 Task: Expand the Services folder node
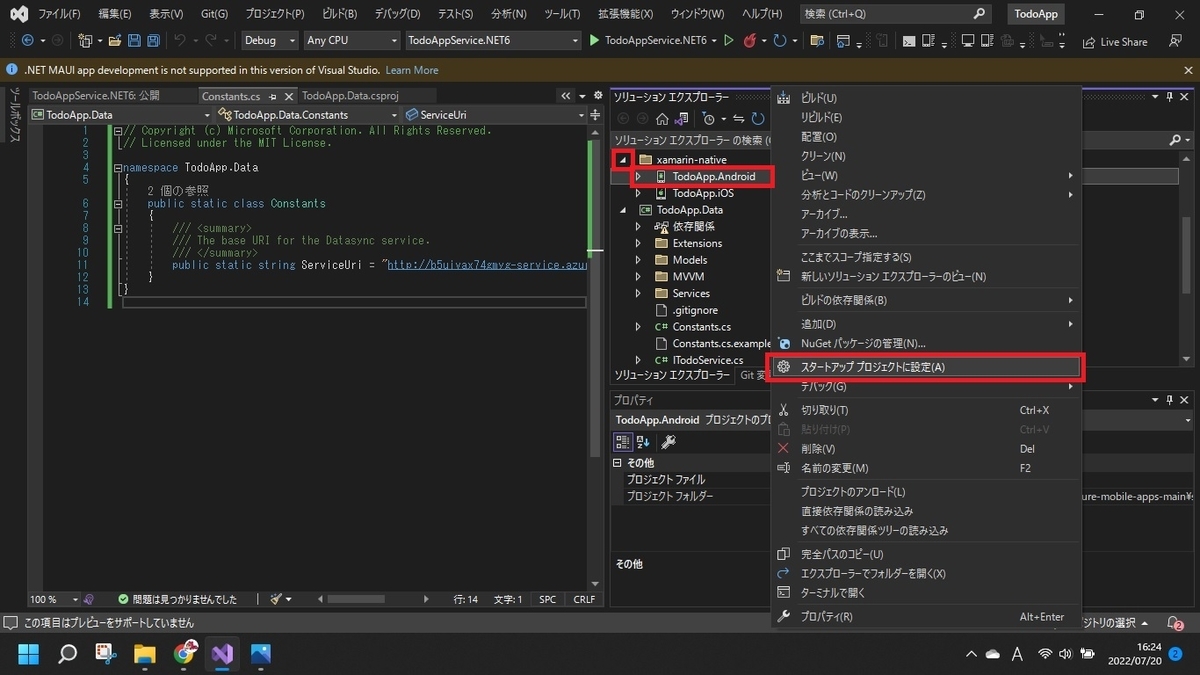638,293
